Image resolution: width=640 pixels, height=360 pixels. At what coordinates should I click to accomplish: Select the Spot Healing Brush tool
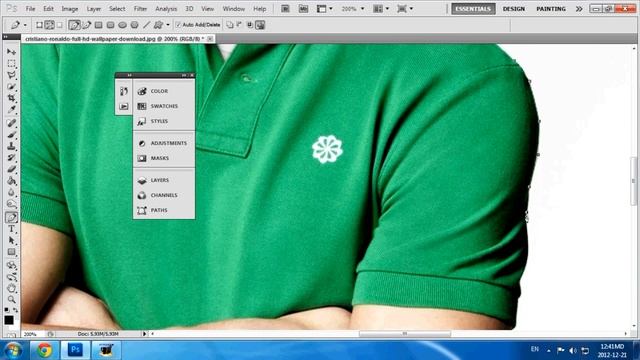point(11,123)
